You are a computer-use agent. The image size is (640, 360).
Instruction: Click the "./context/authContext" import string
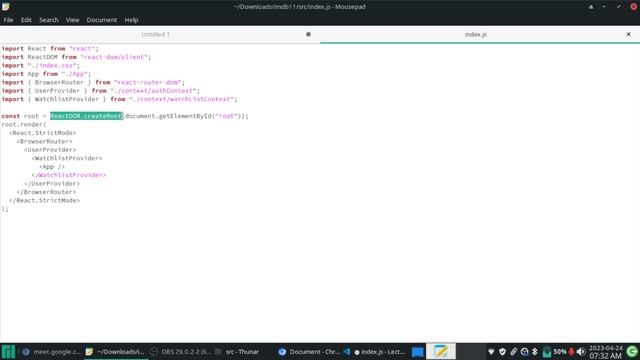(x=153, y=91)
